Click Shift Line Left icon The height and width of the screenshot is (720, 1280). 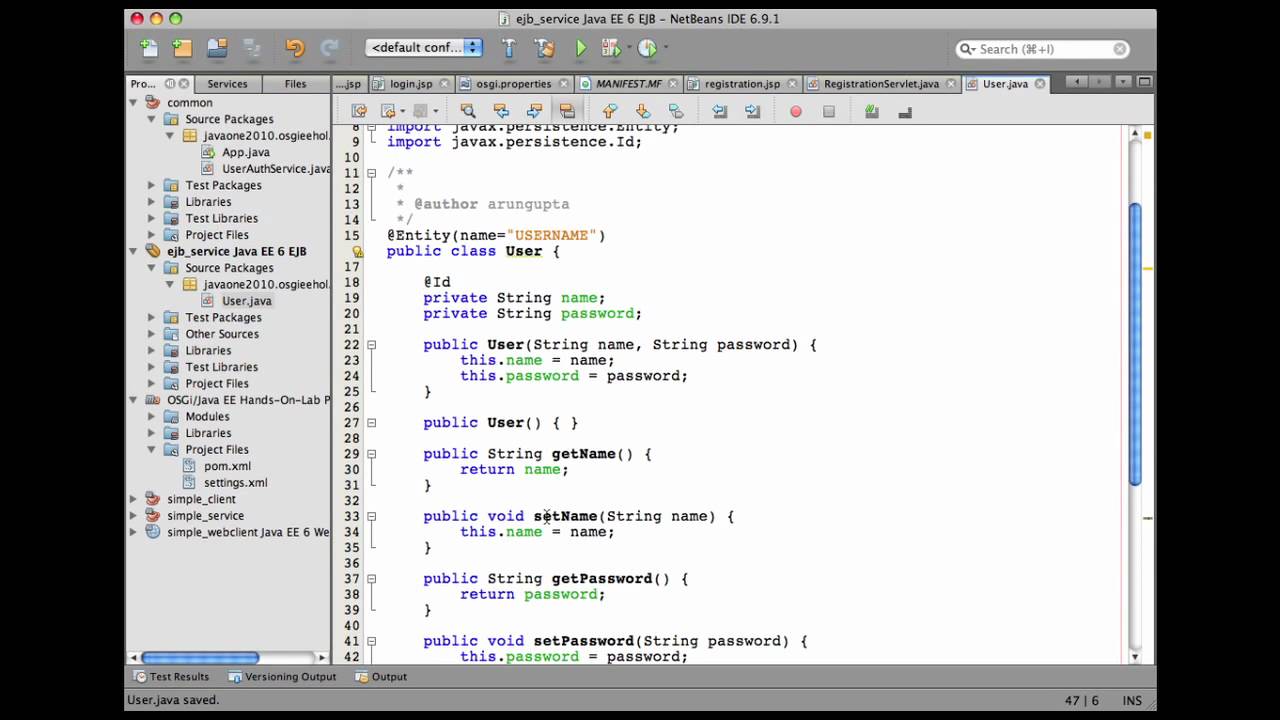point(719,111)
